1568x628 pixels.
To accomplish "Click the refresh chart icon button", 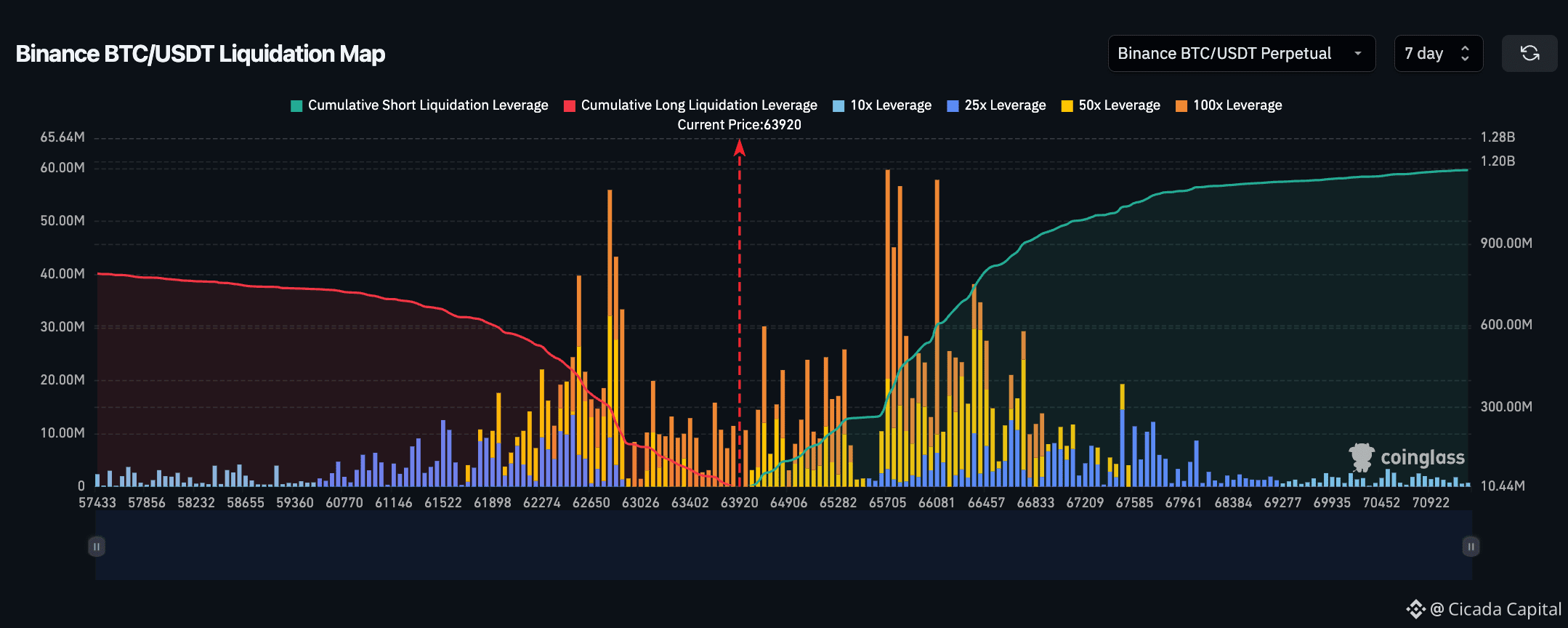I will tap(1529, 53).
